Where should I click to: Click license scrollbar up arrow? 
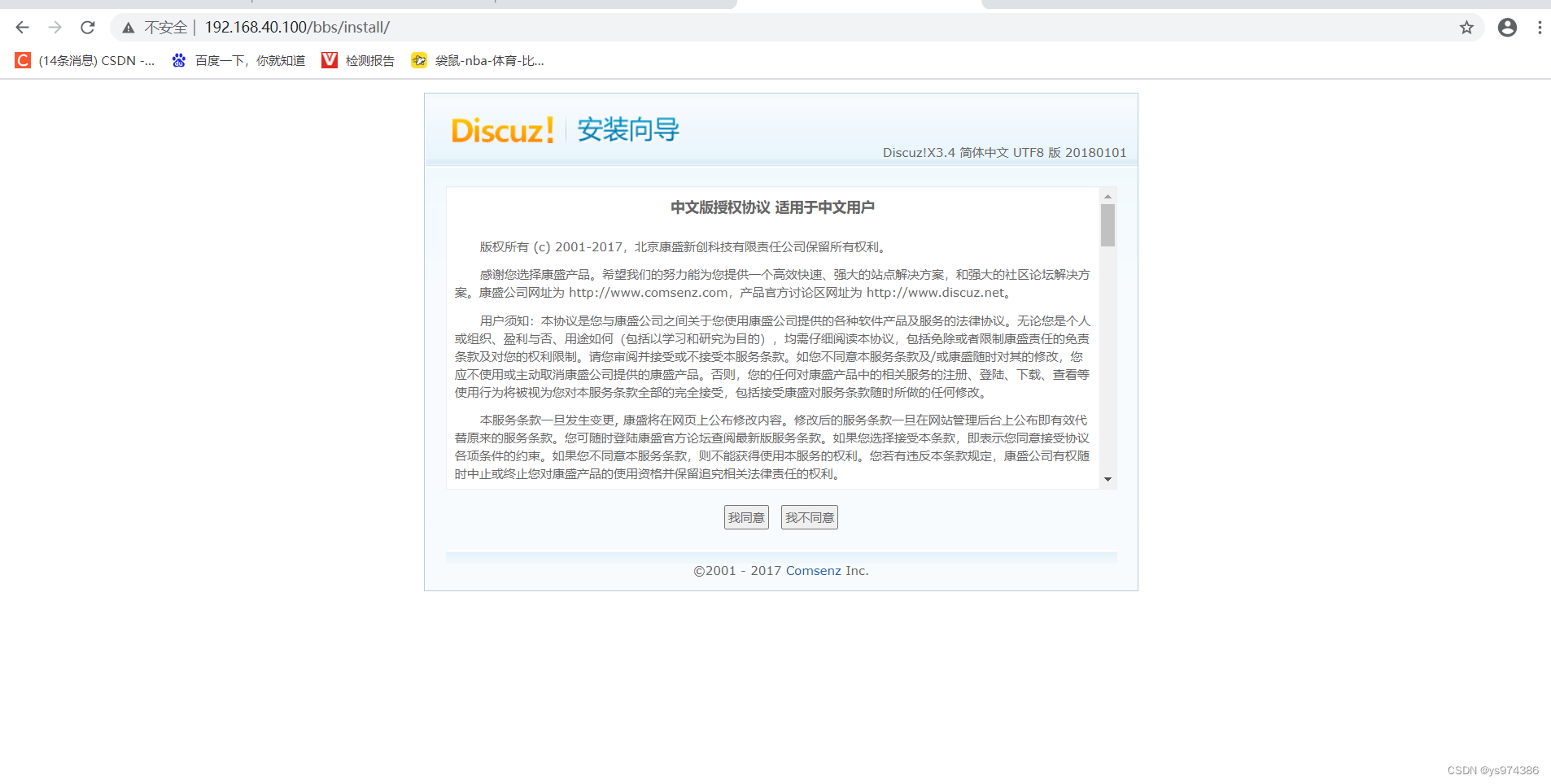pos(1108,196)
